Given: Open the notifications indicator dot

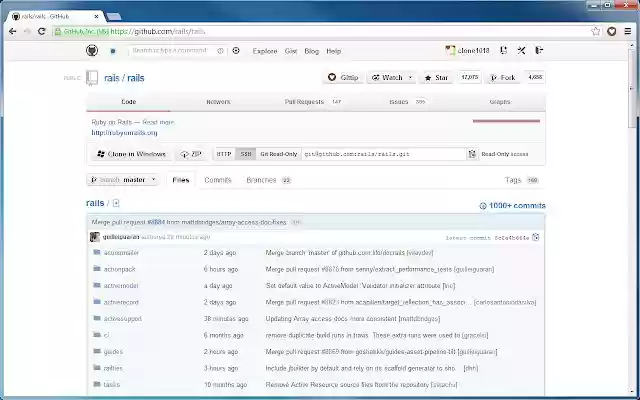Looking at the screenshot, I should click(x=113, y=51).
